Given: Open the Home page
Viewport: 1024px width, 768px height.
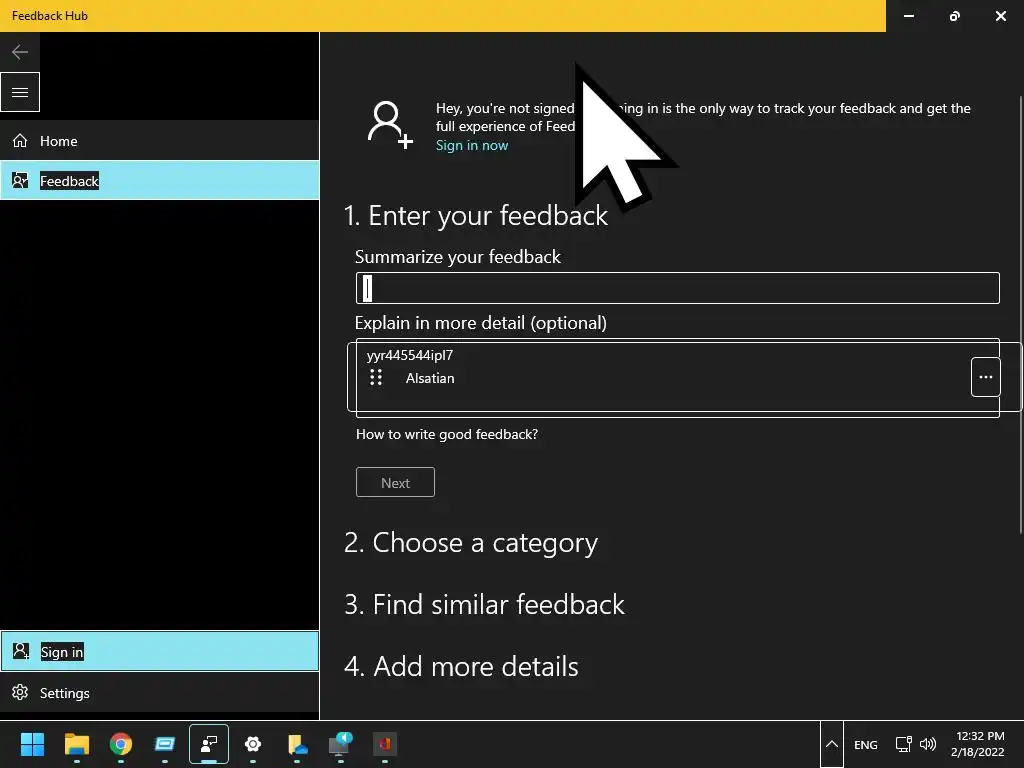Looking at the screenshot, I should tap(159, 140).
